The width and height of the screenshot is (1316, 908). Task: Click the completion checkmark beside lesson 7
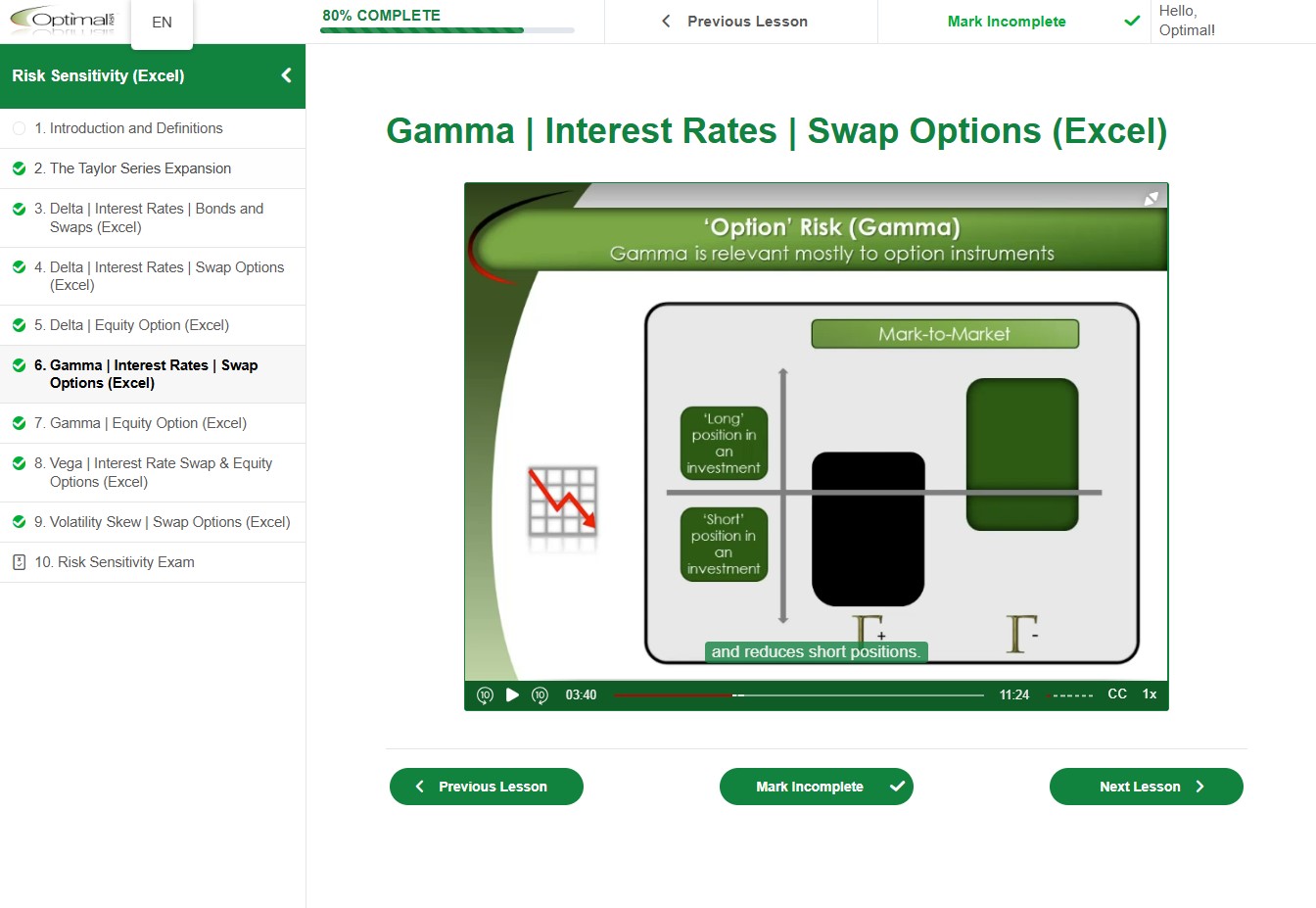tap(19, 423)
